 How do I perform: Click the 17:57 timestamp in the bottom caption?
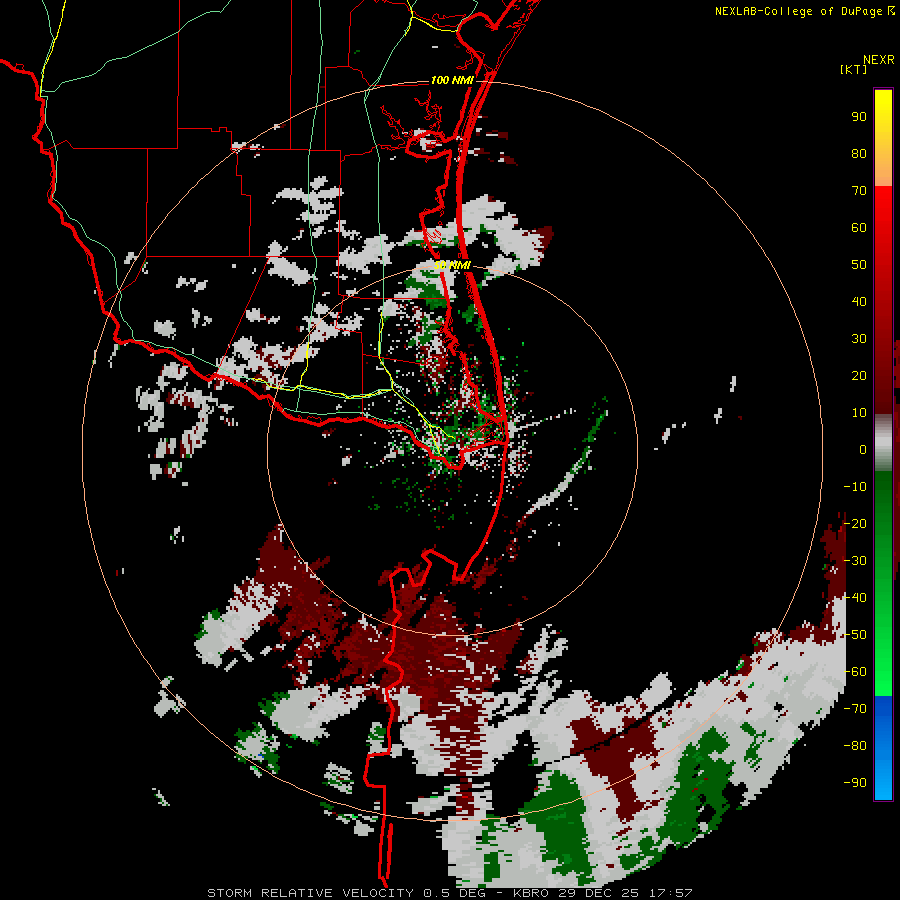click(x=670, y=893)
